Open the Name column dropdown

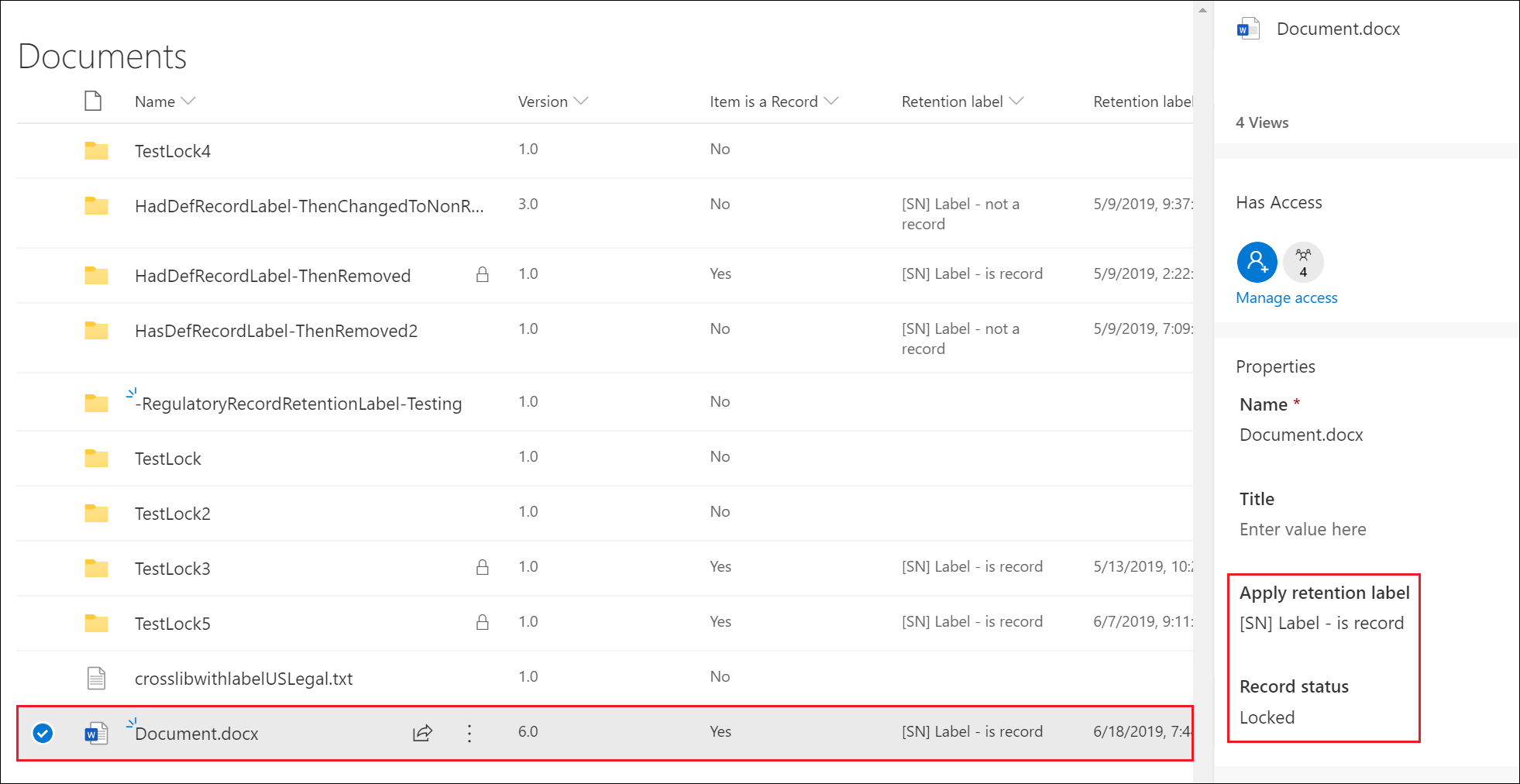(x=188, y=101)
